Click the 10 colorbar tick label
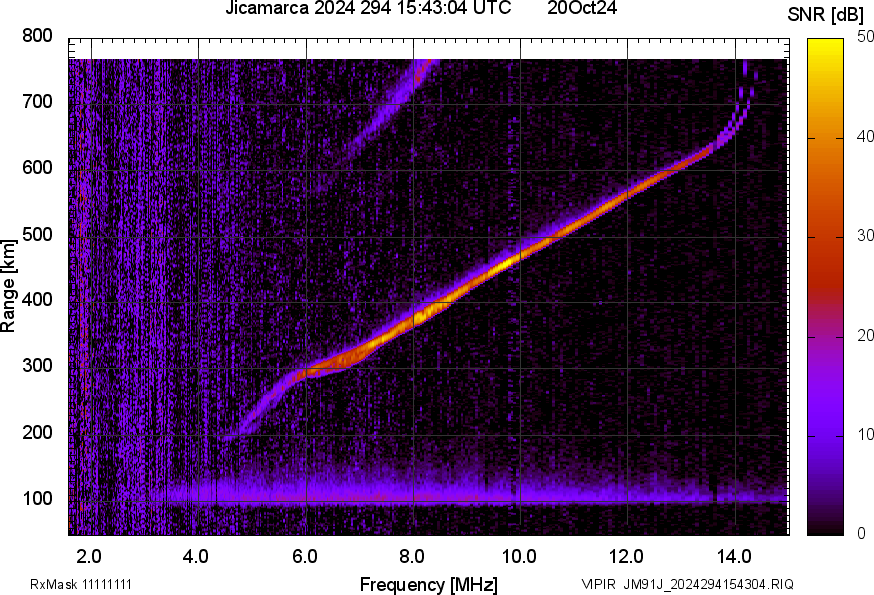This screenshot has width=874, height=595. [865, 434]
